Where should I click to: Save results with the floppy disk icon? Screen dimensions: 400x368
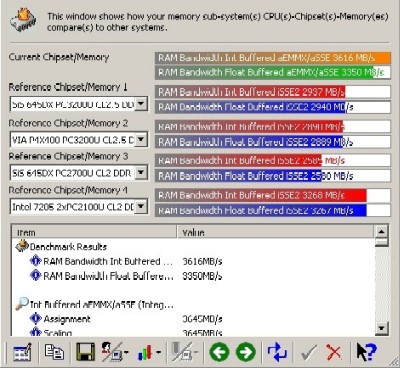coord(85,352)
